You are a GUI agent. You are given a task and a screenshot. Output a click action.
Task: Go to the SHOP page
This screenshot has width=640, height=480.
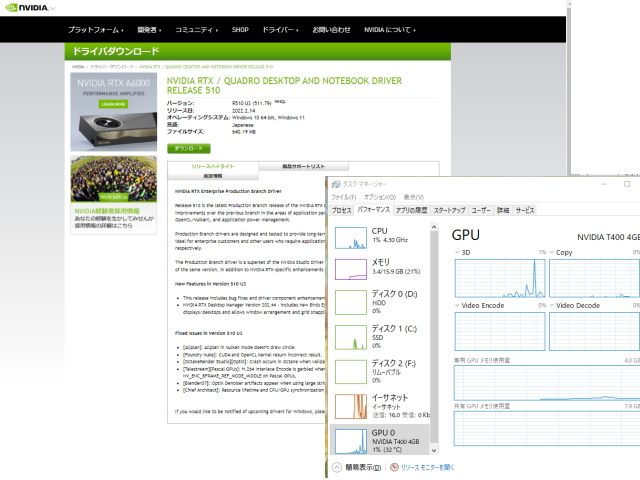pos(240,30)
